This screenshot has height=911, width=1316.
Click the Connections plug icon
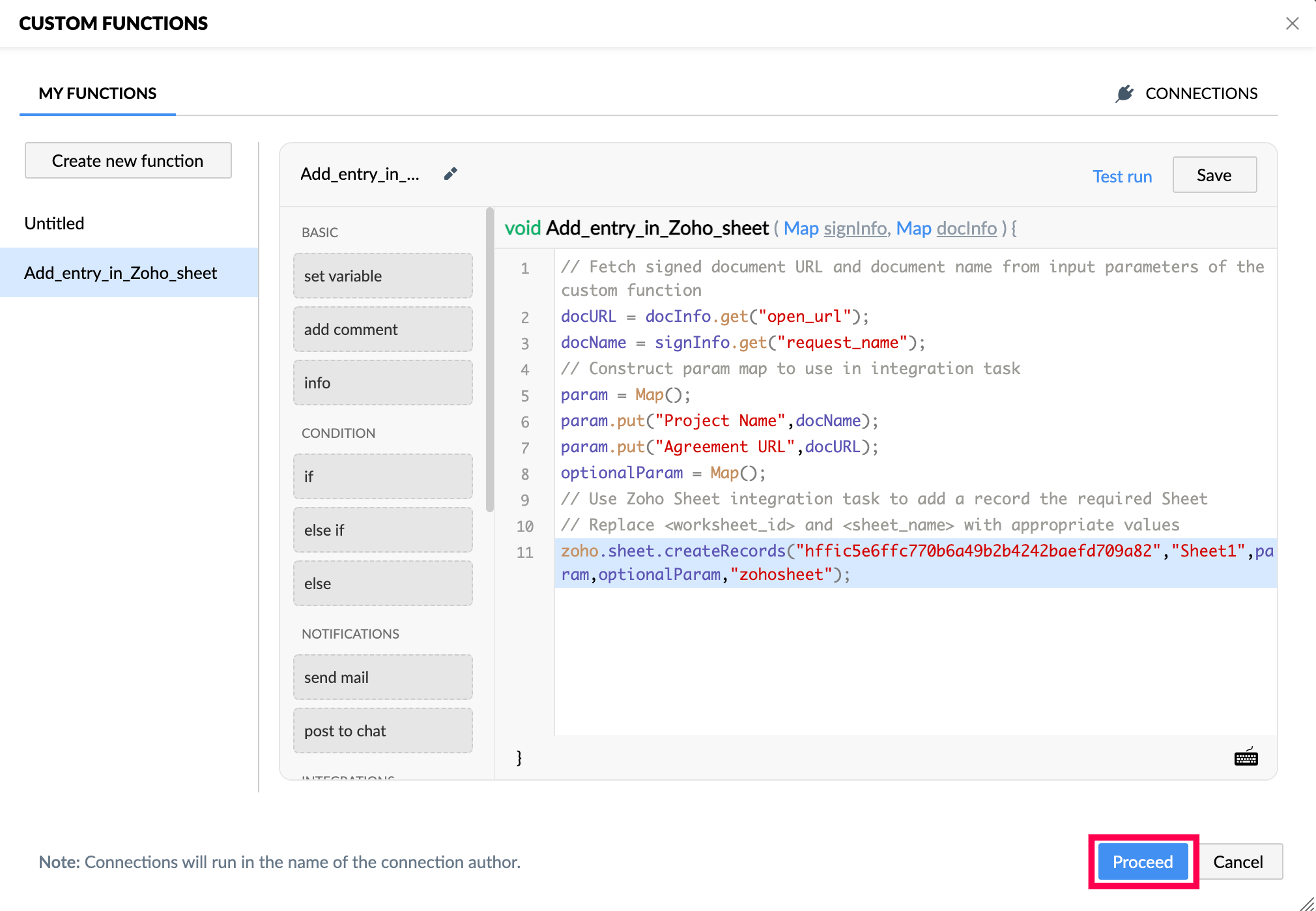(1124, 93)
